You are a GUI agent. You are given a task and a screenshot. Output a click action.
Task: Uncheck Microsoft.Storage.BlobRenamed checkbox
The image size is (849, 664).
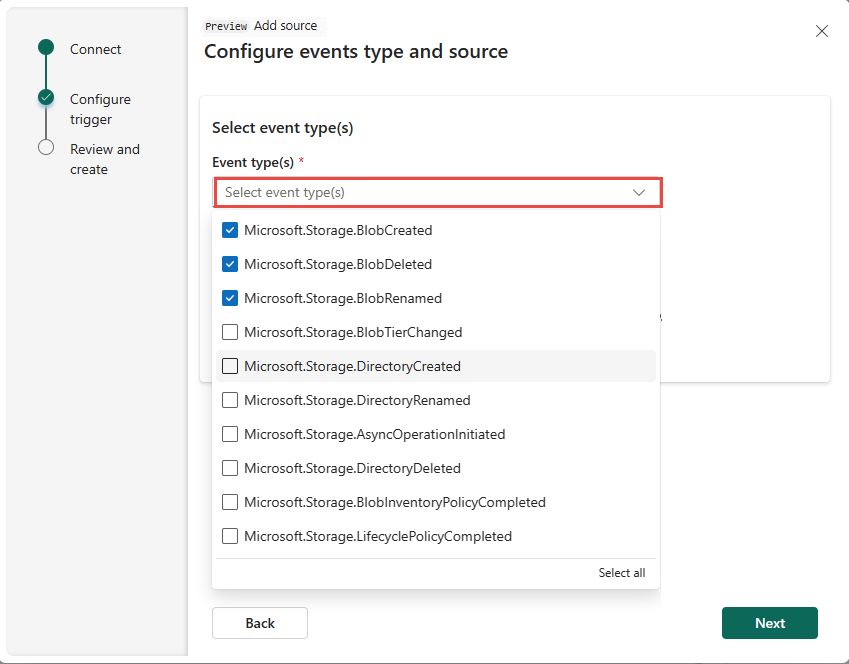[230, 298]
